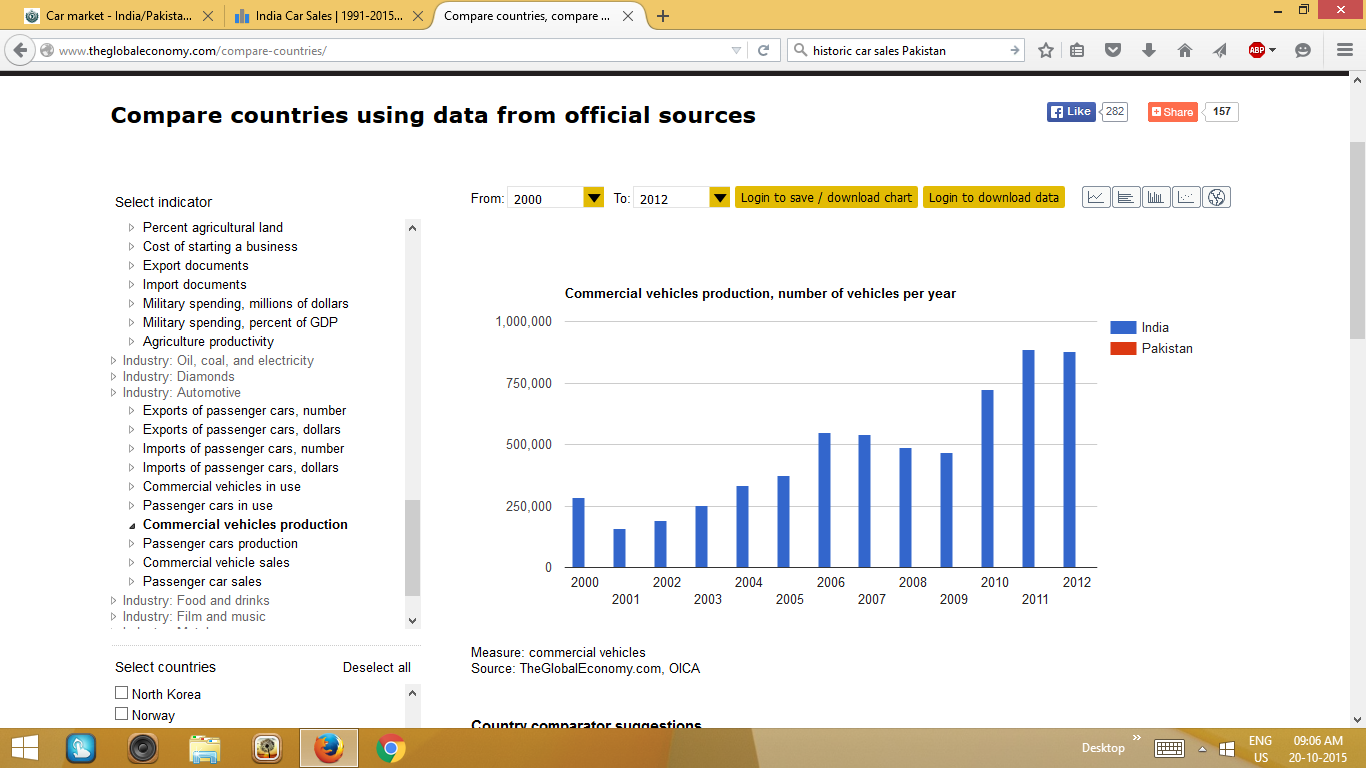The image size is (1366, 768).
Task: Open the Firefox hamburger menu
Action: pyautogui.click(x=1344, y=50)
